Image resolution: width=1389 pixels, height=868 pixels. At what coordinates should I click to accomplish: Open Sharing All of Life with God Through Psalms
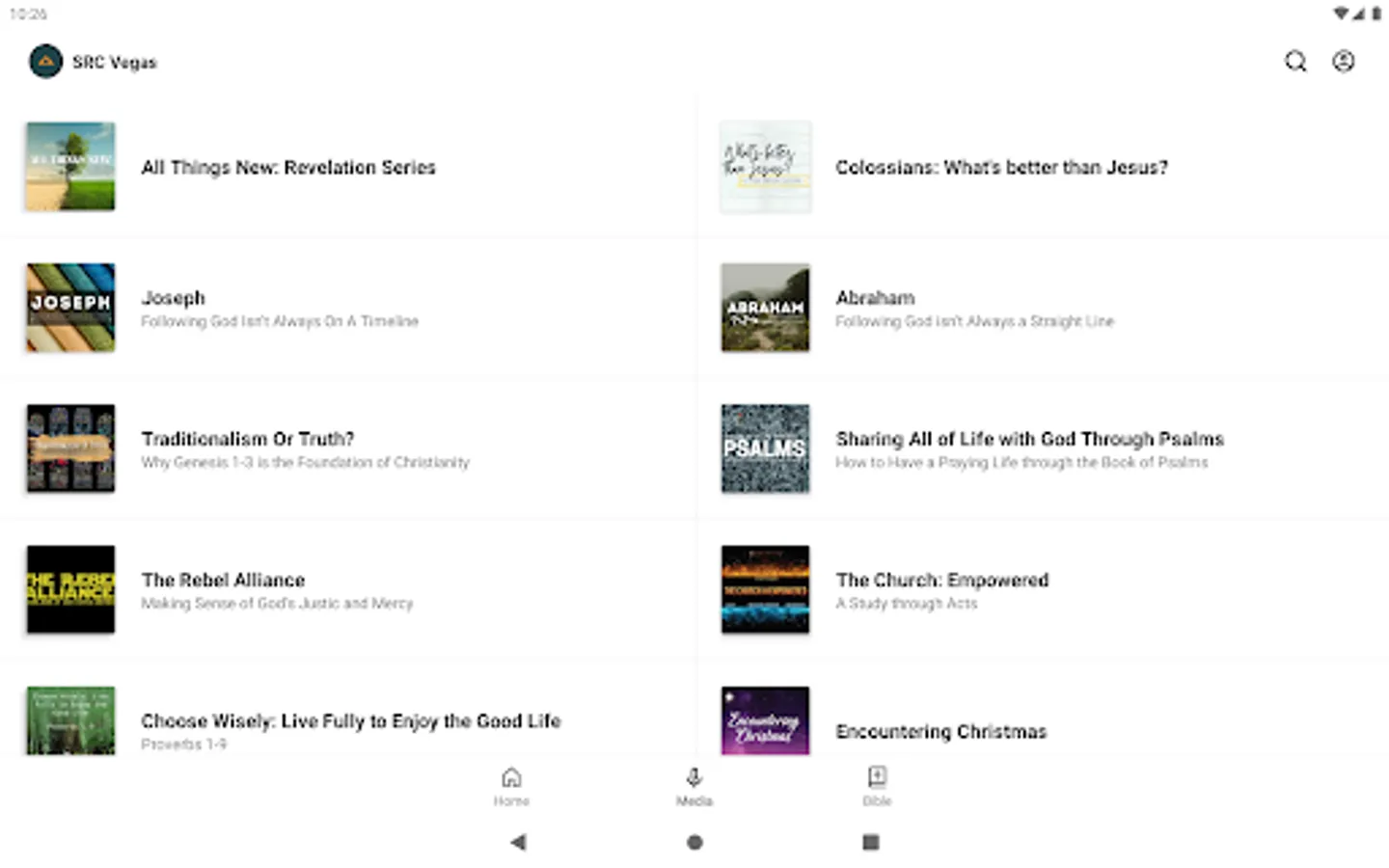(x=1029, y=440)
